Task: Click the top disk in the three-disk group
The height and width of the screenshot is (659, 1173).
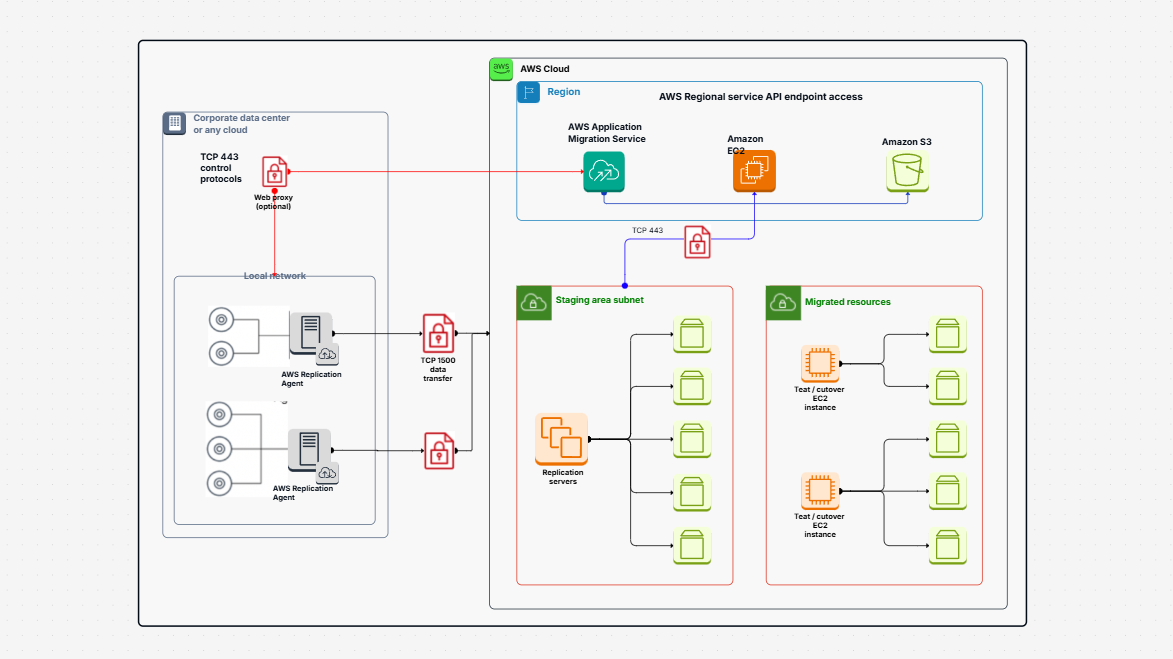Action: click(219, 414)
